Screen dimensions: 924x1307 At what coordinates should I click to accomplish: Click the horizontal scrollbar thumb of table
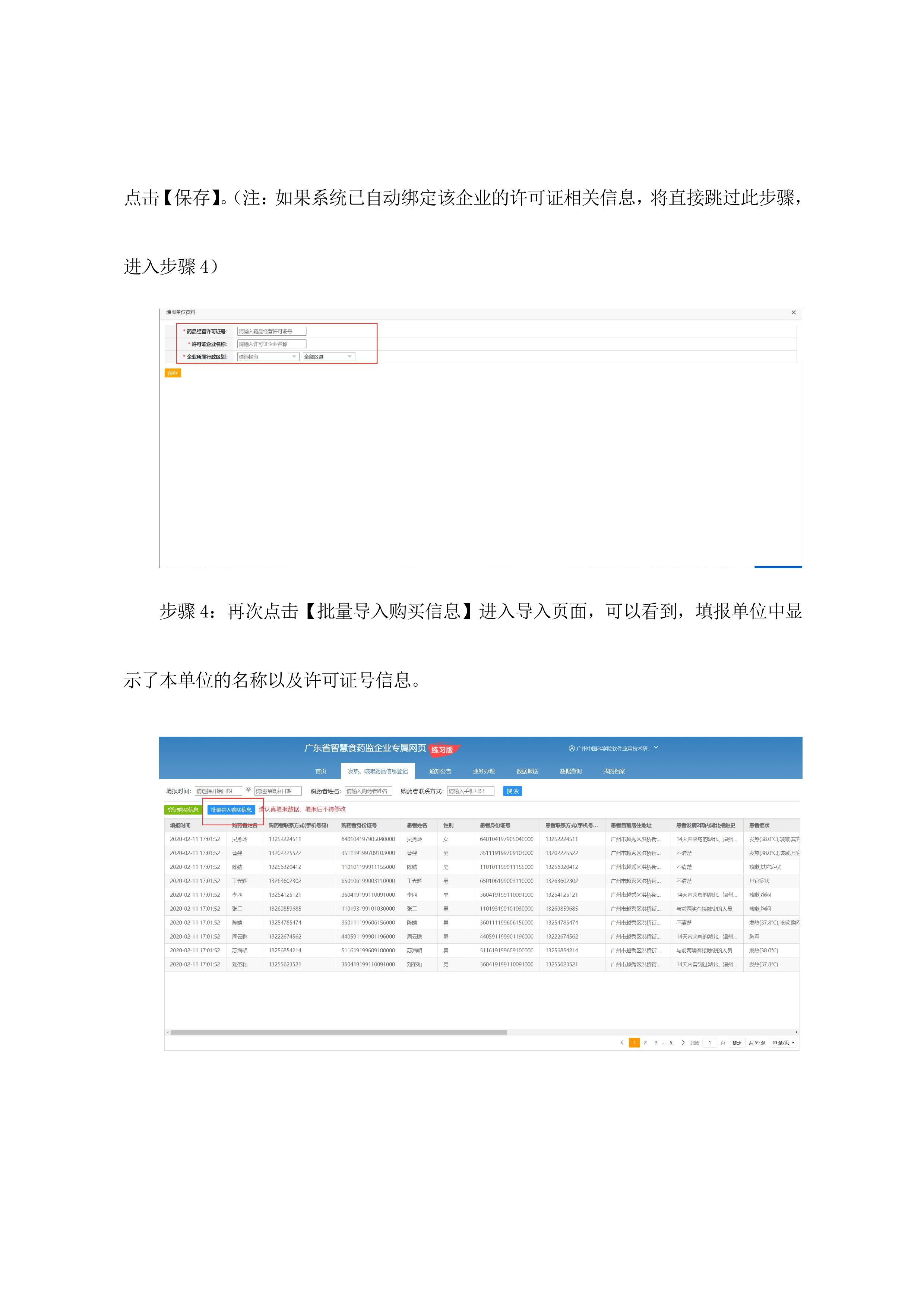point(338,1032)
